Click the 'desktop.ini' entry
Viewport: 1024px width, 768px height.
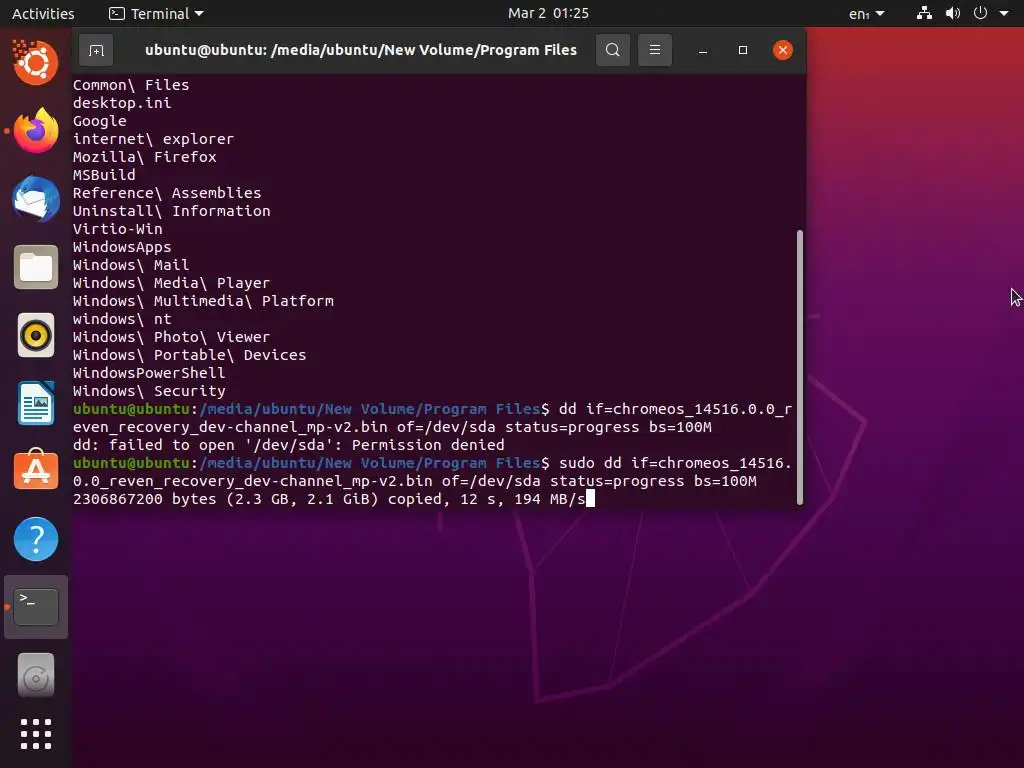click(x=122, y=103)
